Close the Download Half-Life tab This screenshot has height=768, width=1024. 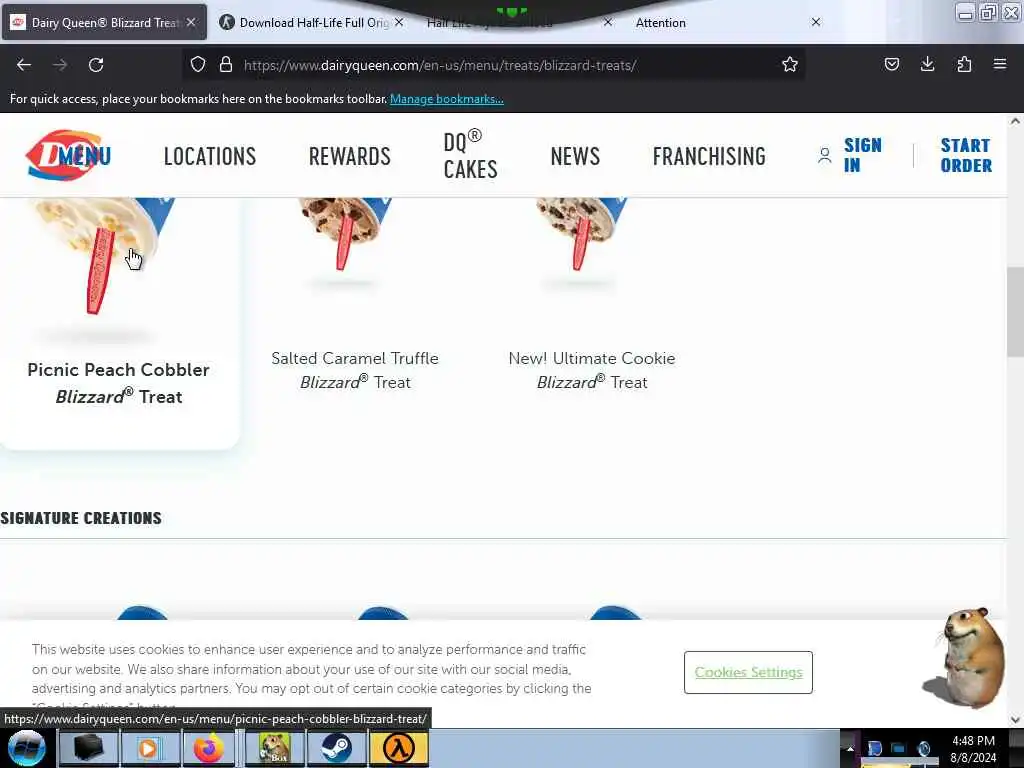pos(399,22)
